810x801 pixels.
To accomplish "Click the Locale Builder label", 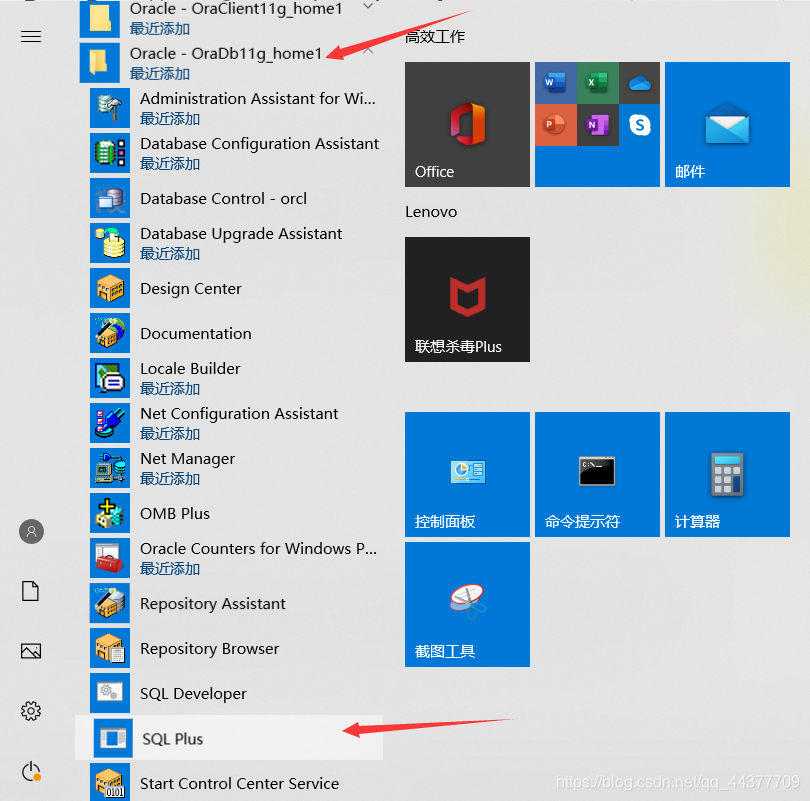I will [190, 369].
